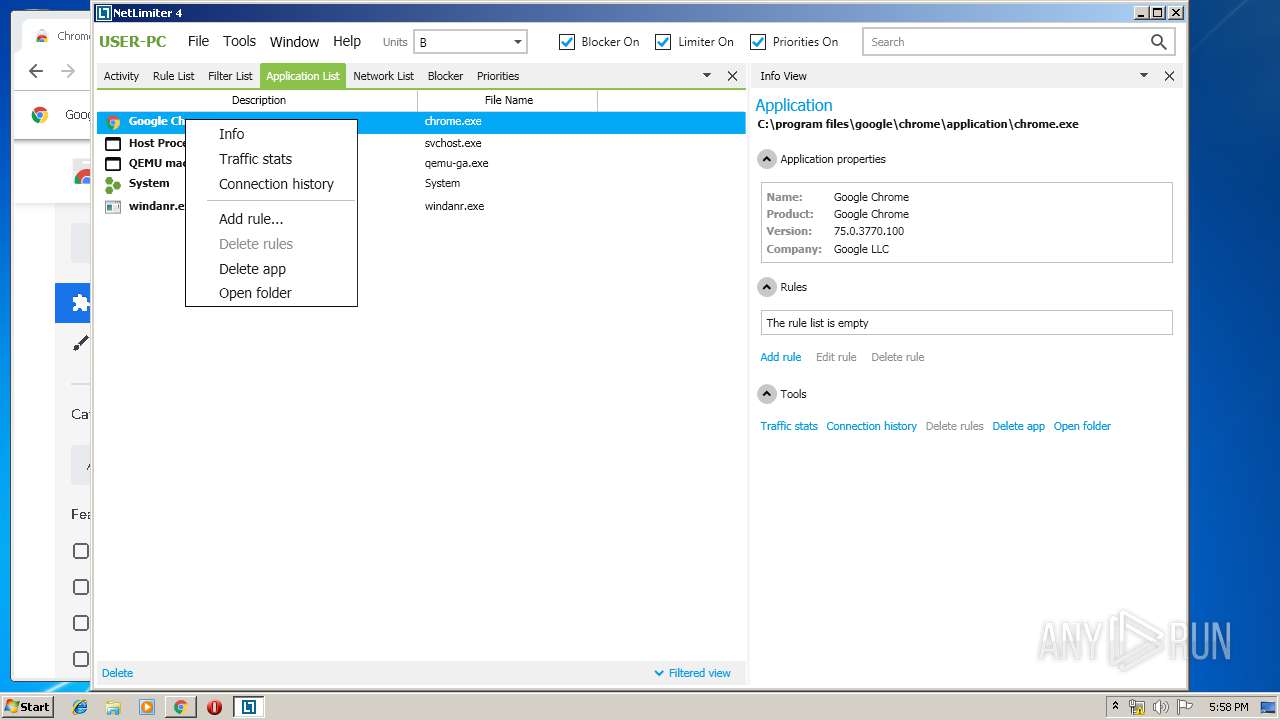Show hidden tray icons arrow

(1115, 707)
